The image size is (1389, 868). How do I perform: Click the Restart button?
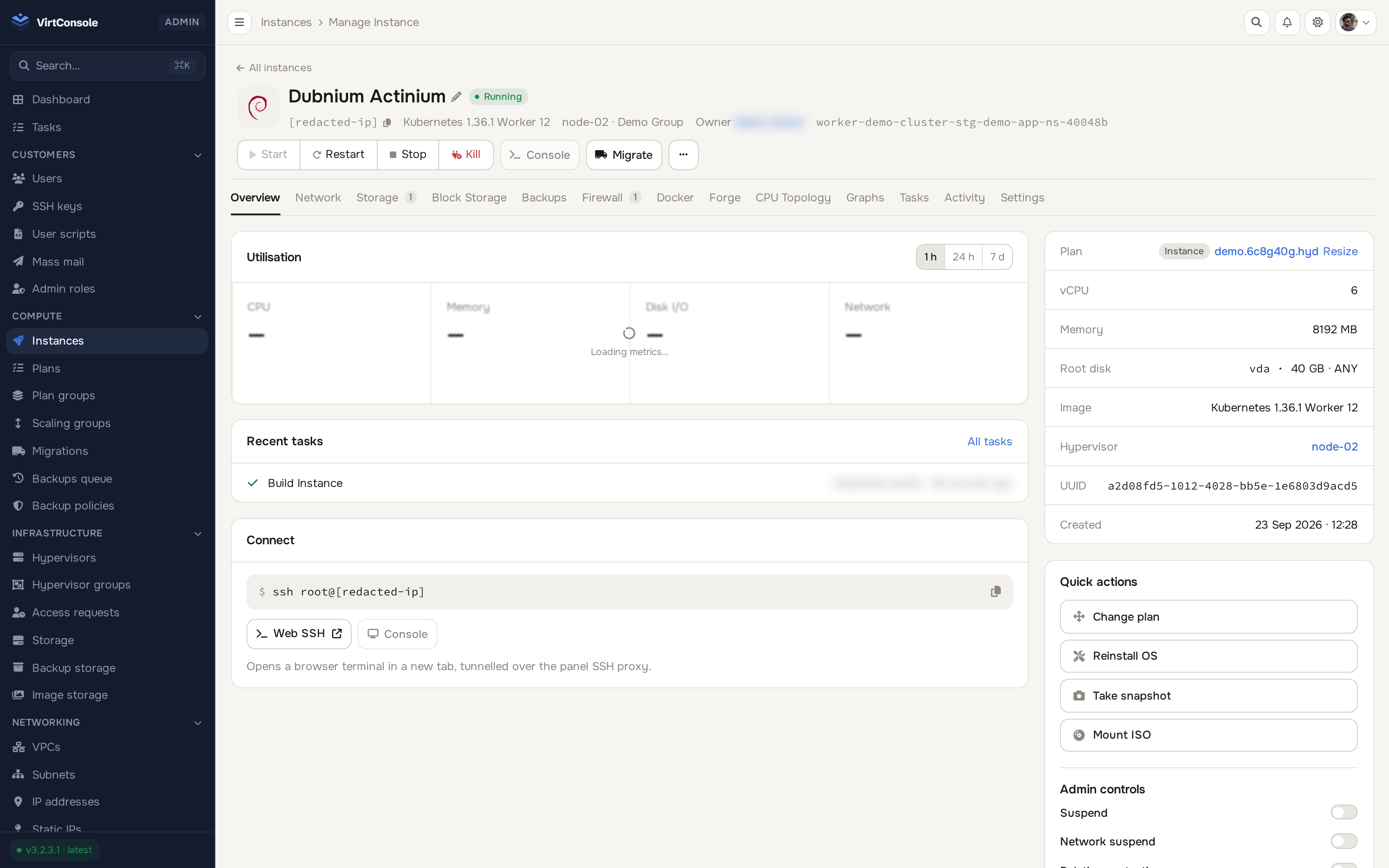tap(338, 155)
